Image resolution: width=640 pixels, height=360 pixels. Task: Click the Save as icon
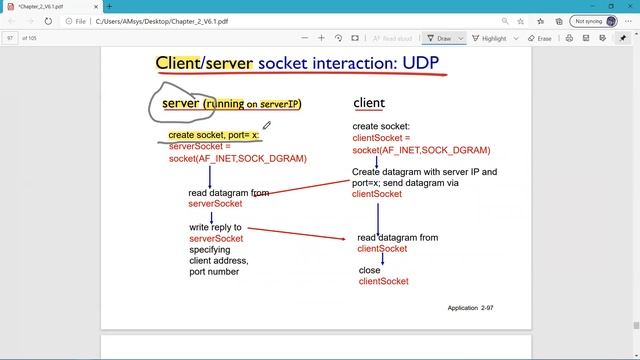click(x=602, y=38)
